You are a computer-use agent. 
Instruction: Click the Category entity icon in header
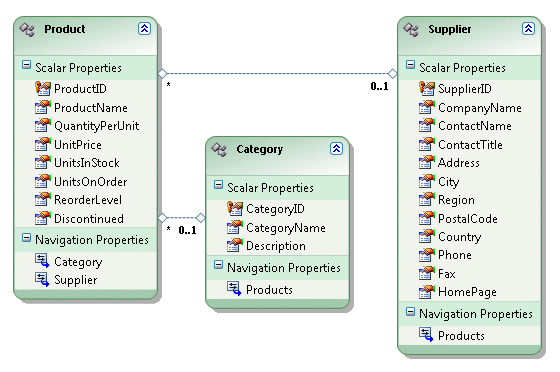219,150
